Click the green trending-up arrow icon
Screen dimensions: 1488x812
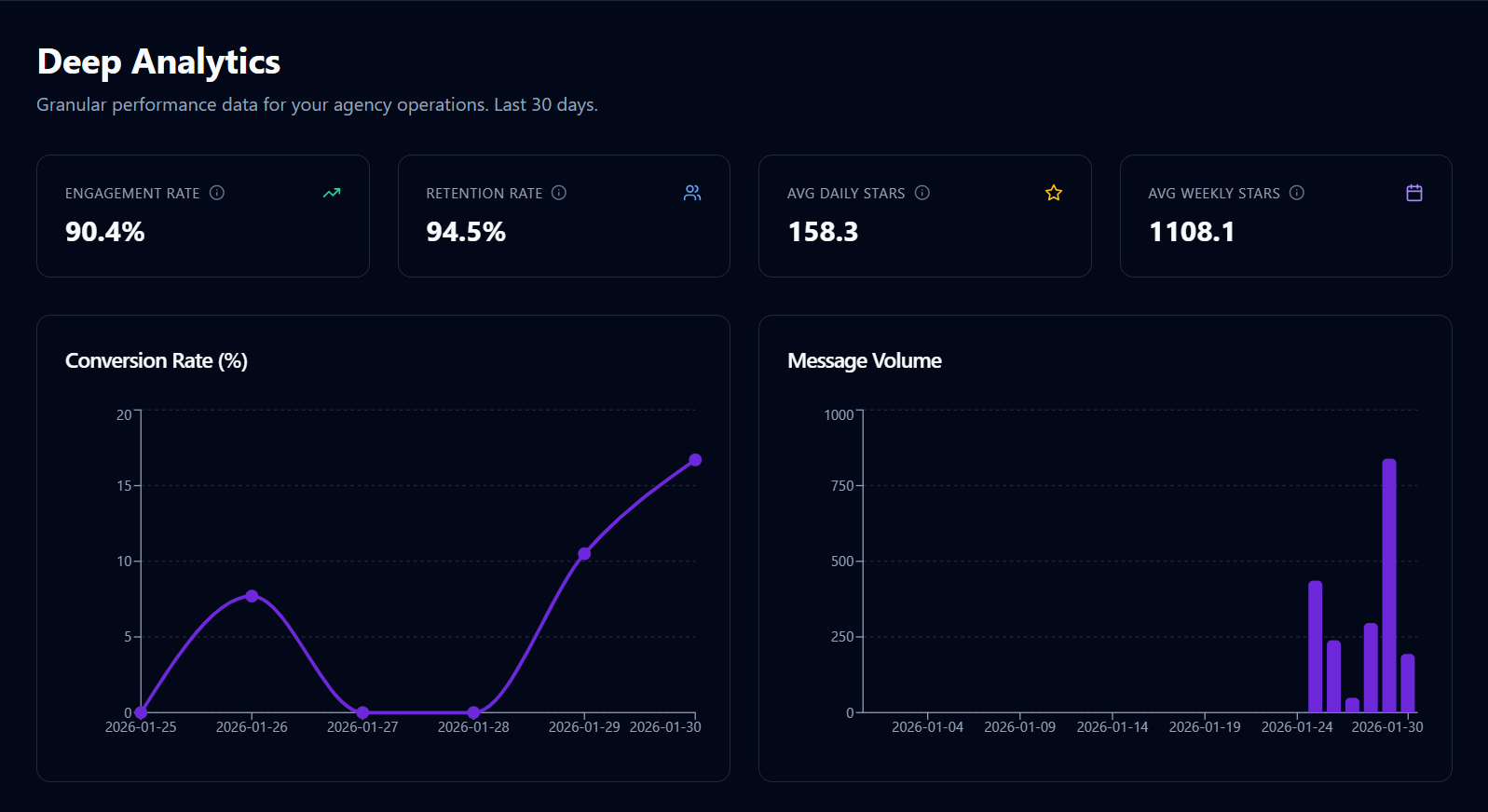(332, 193)
